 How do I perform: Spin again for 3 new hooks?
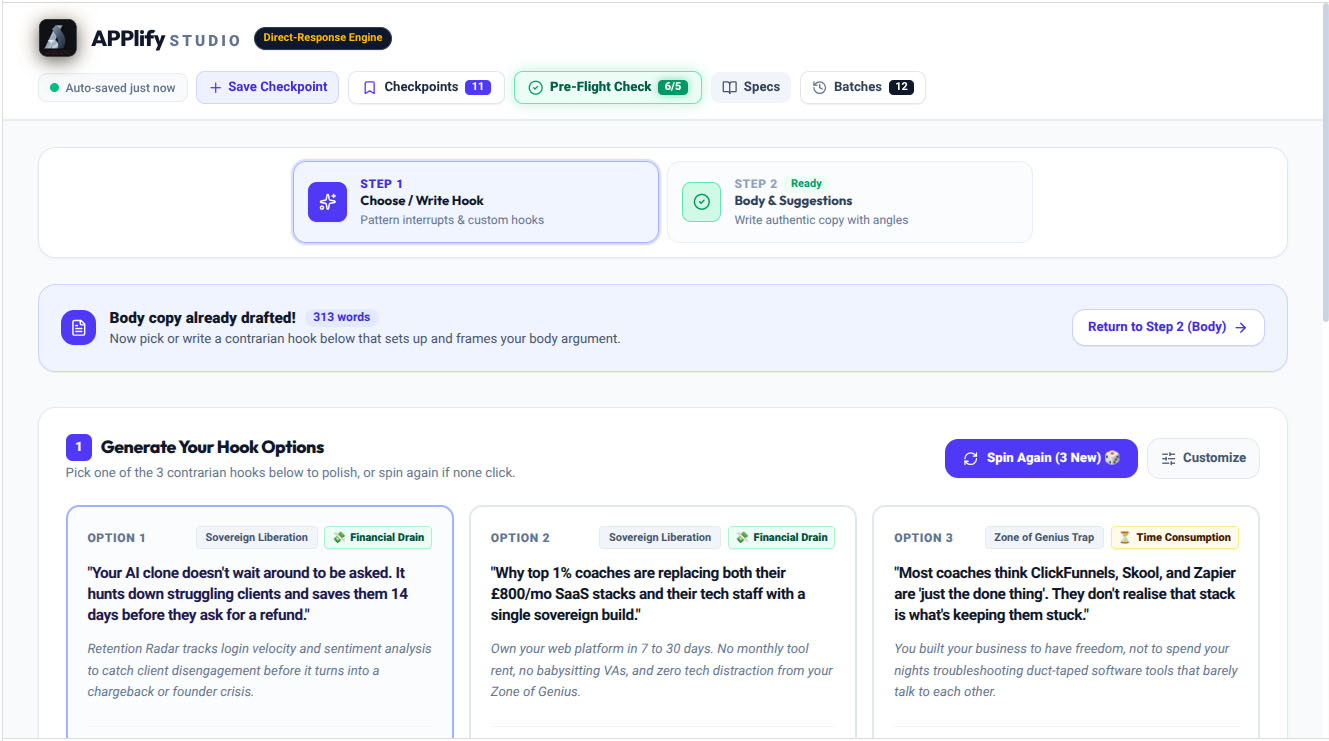[x=1041, y=459]
